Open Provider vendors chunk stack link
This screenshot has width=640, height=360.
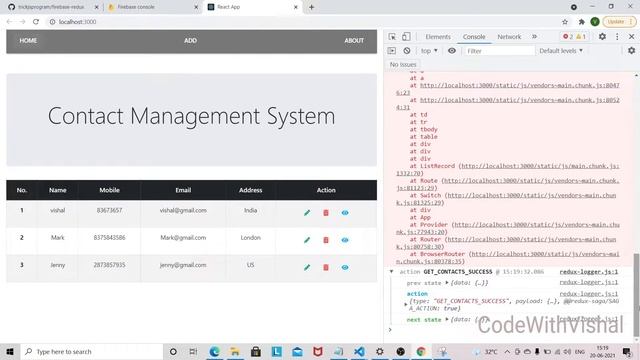click(508, 228)
